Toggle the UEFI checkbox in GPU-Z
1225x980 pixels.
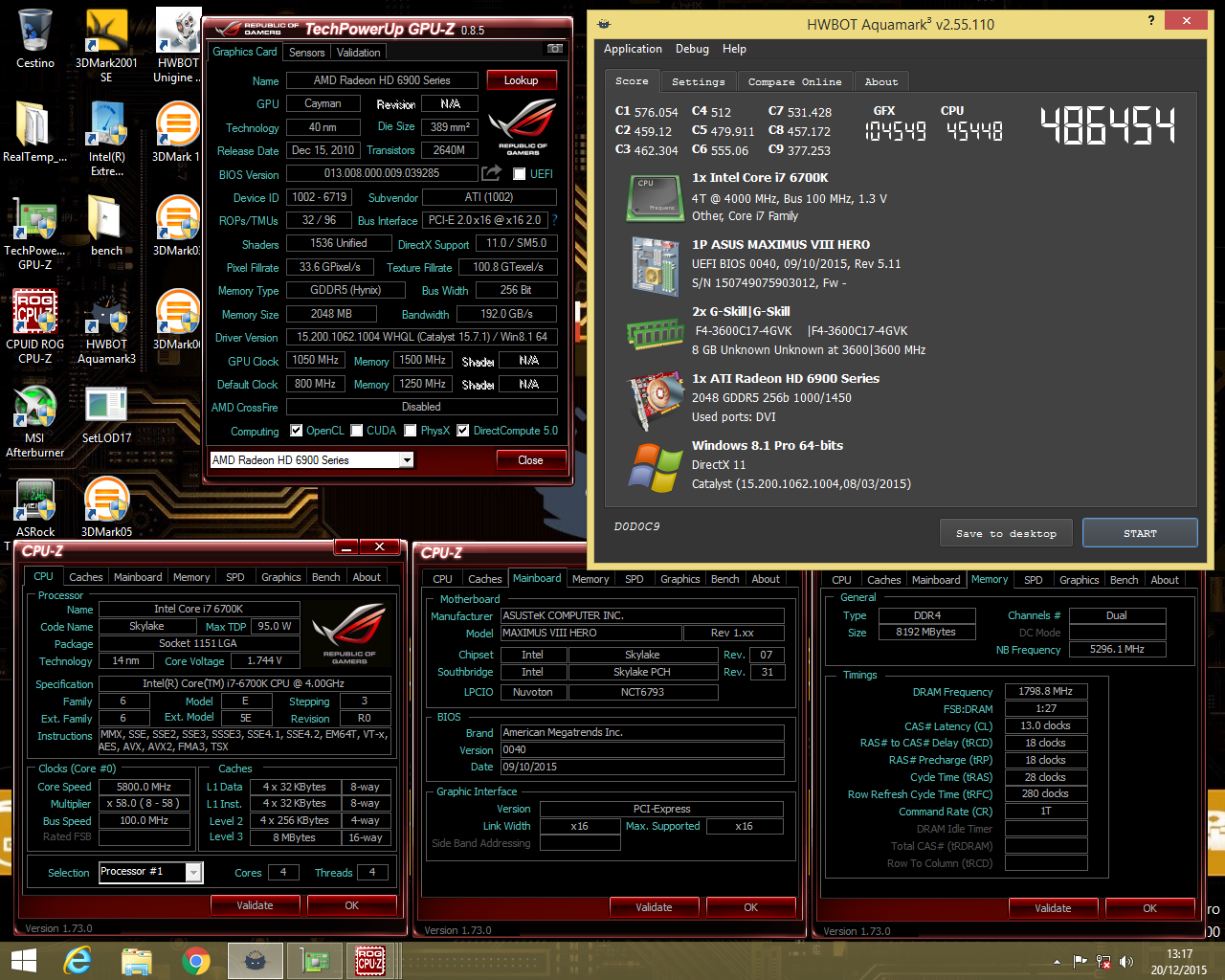point(520,174)
